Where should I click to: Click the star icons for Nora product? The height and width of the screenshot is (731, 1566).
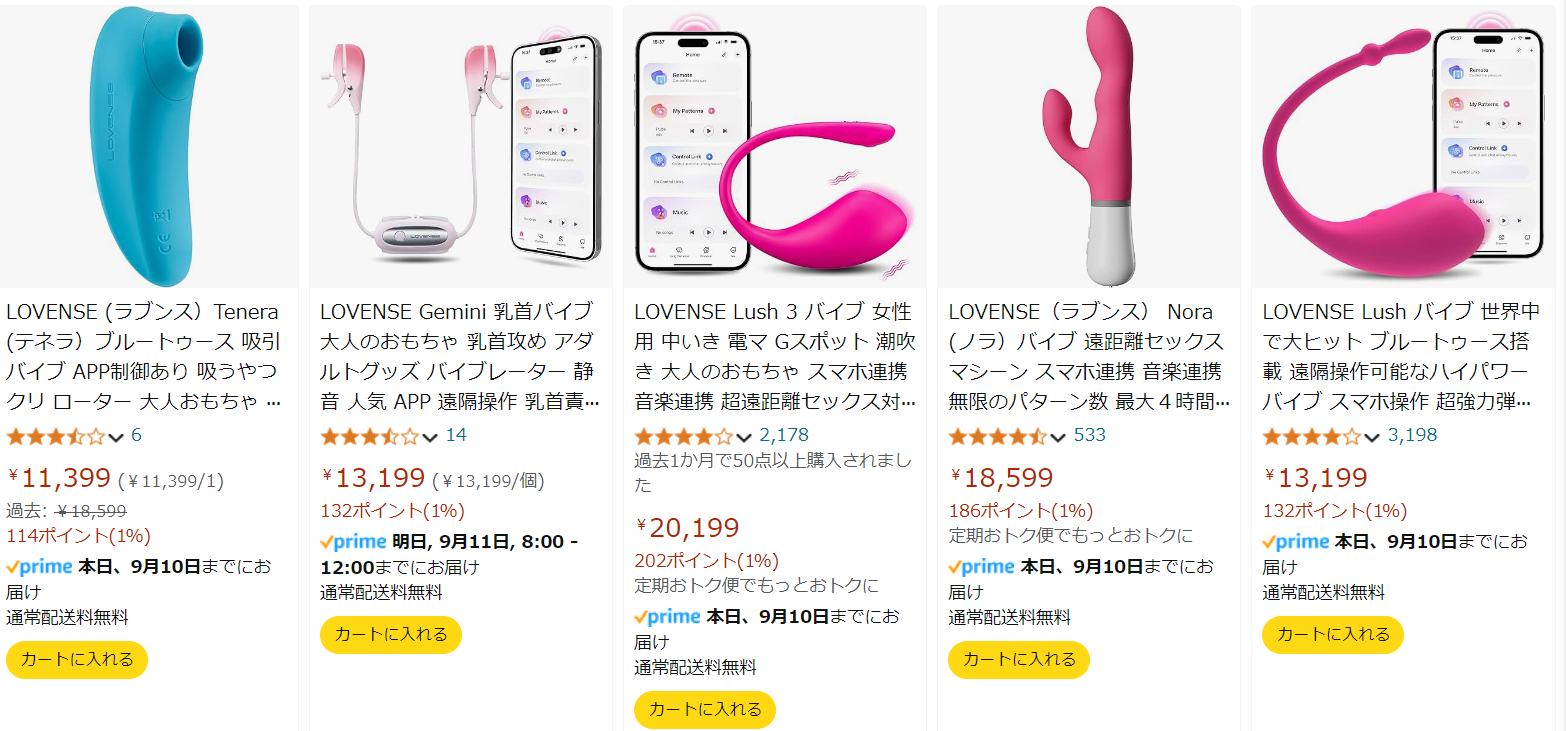[x=998, y=436]
